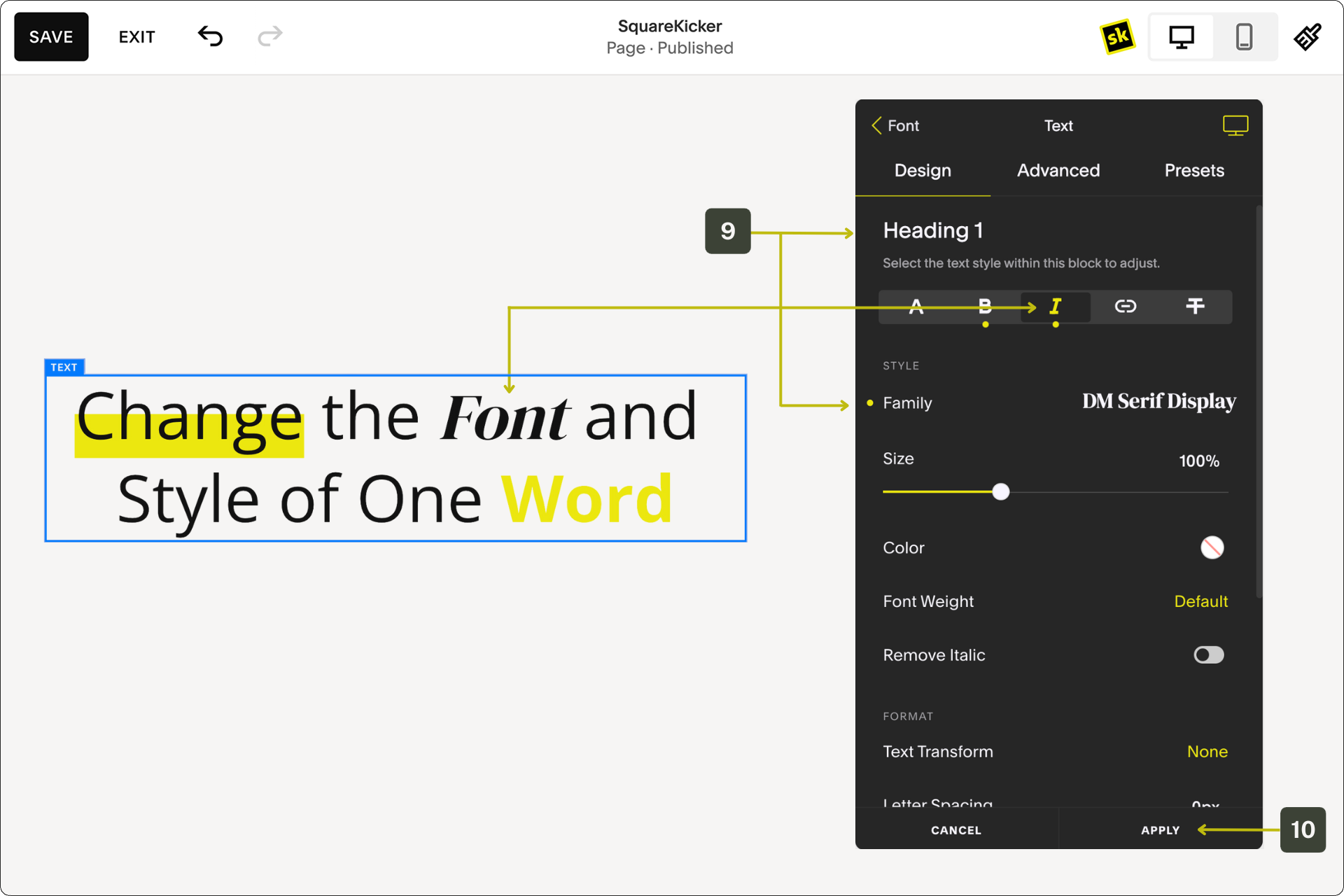Switch to mobile view icon
This screenshot has height=896, width=1344.
pos(1244,37)
